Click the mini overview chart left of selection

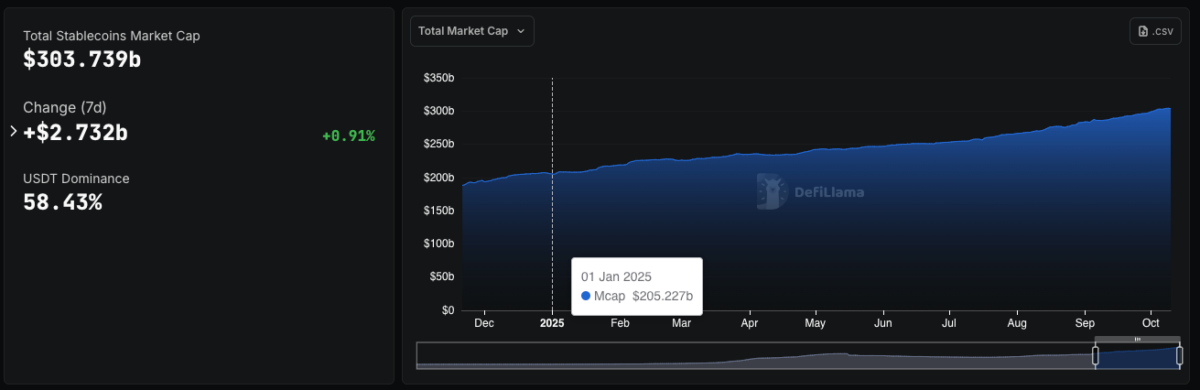[755, 356]
